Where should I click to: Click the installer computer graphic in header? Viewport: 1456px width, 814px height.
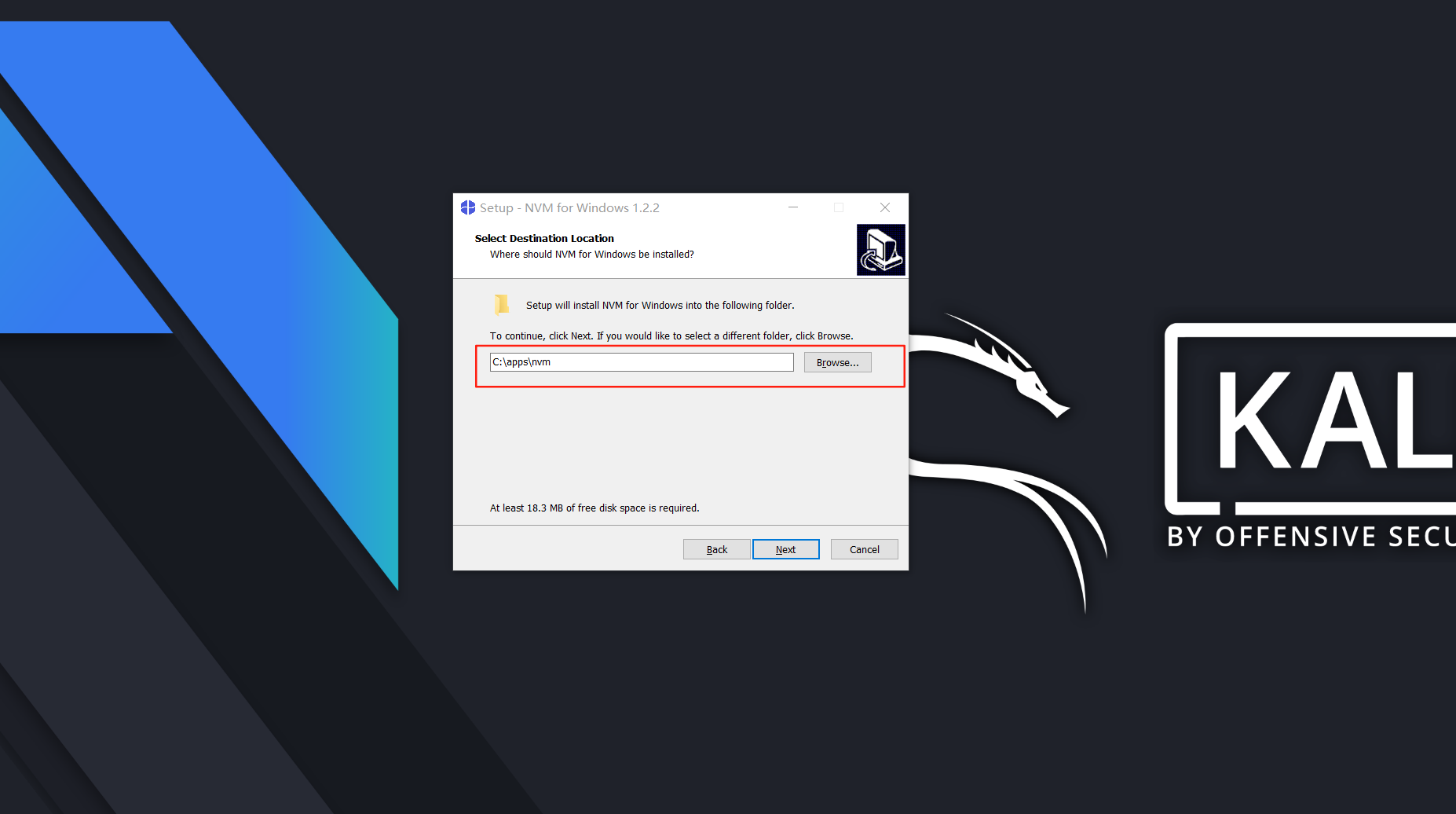point(880,250)
